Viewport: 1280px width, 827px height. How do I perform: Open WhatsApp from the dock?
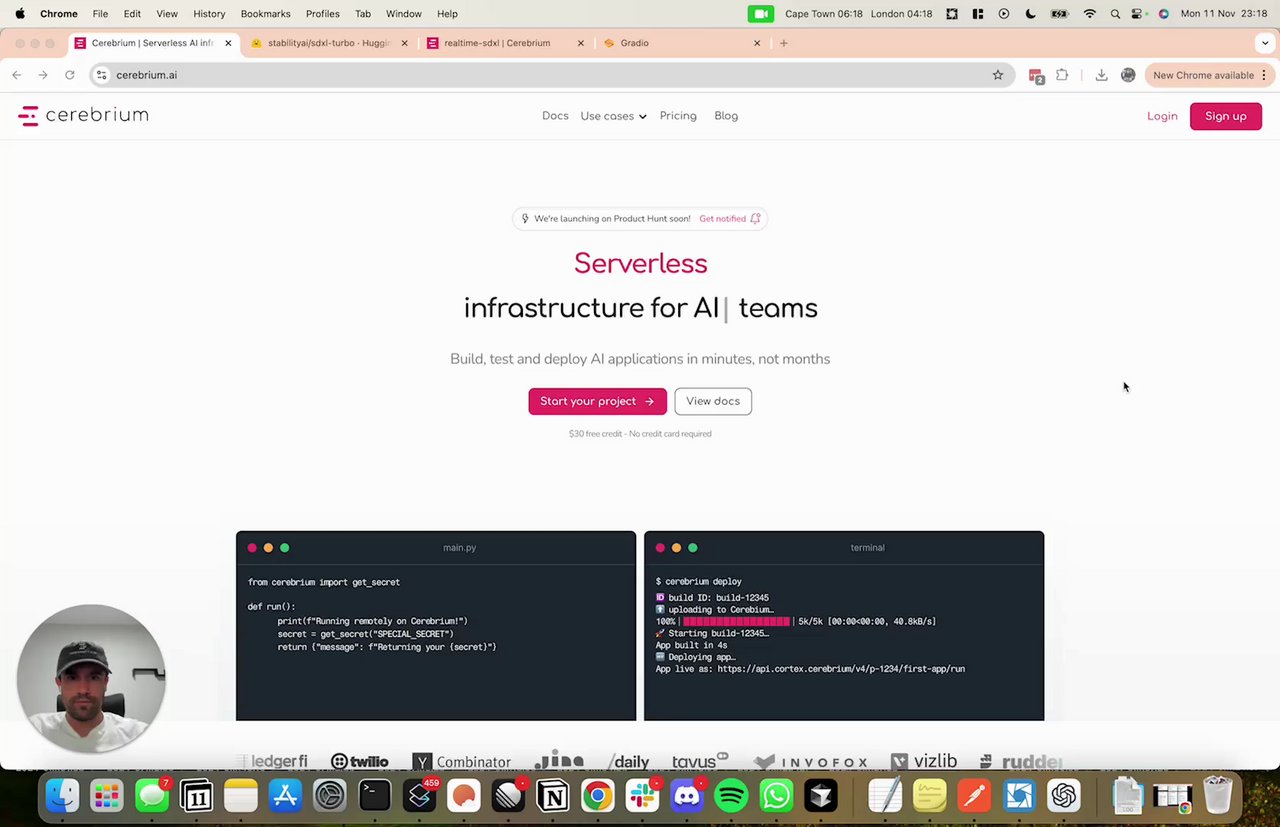click(x=776, y=796)
